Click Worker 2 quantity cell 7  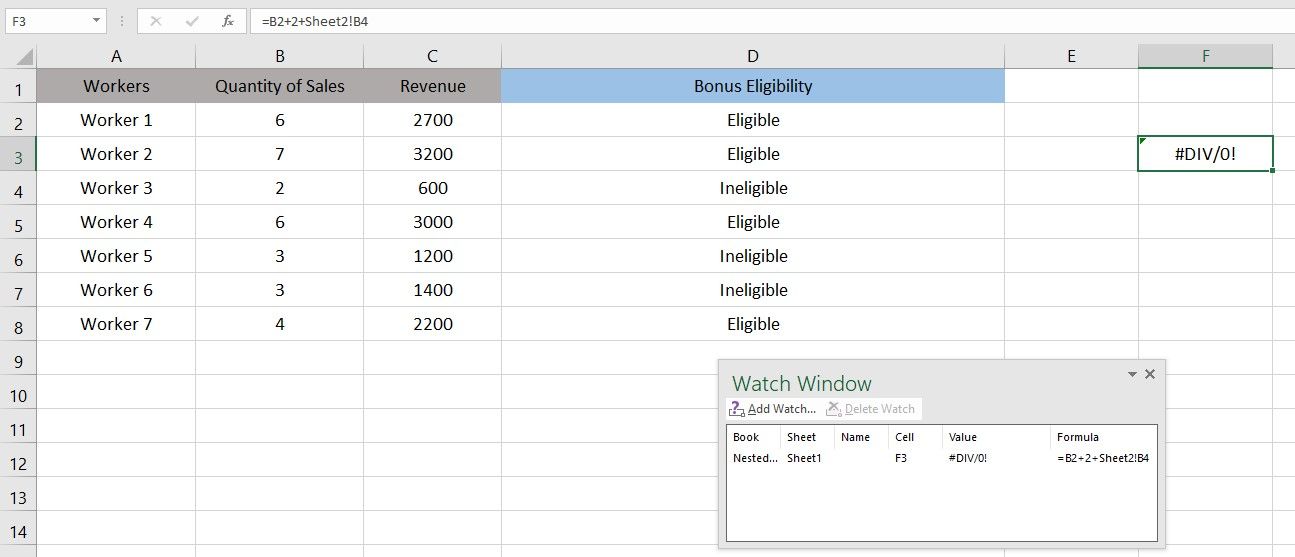[279, 154]
